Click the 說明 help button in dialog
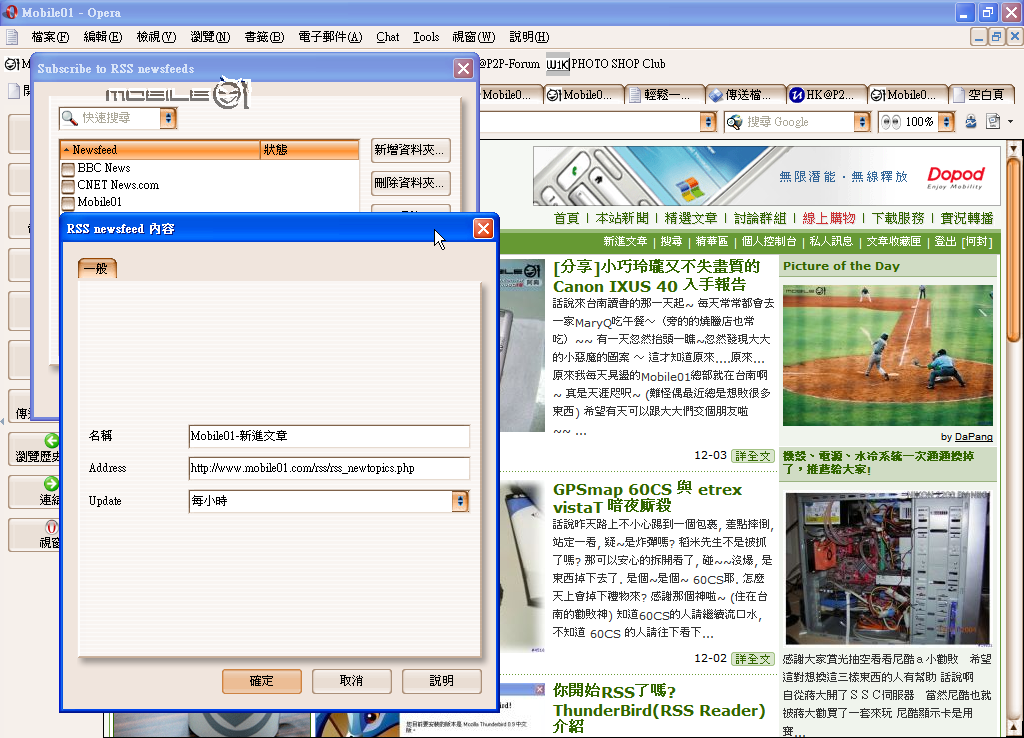1024x738 pixels. coord(442,681)
